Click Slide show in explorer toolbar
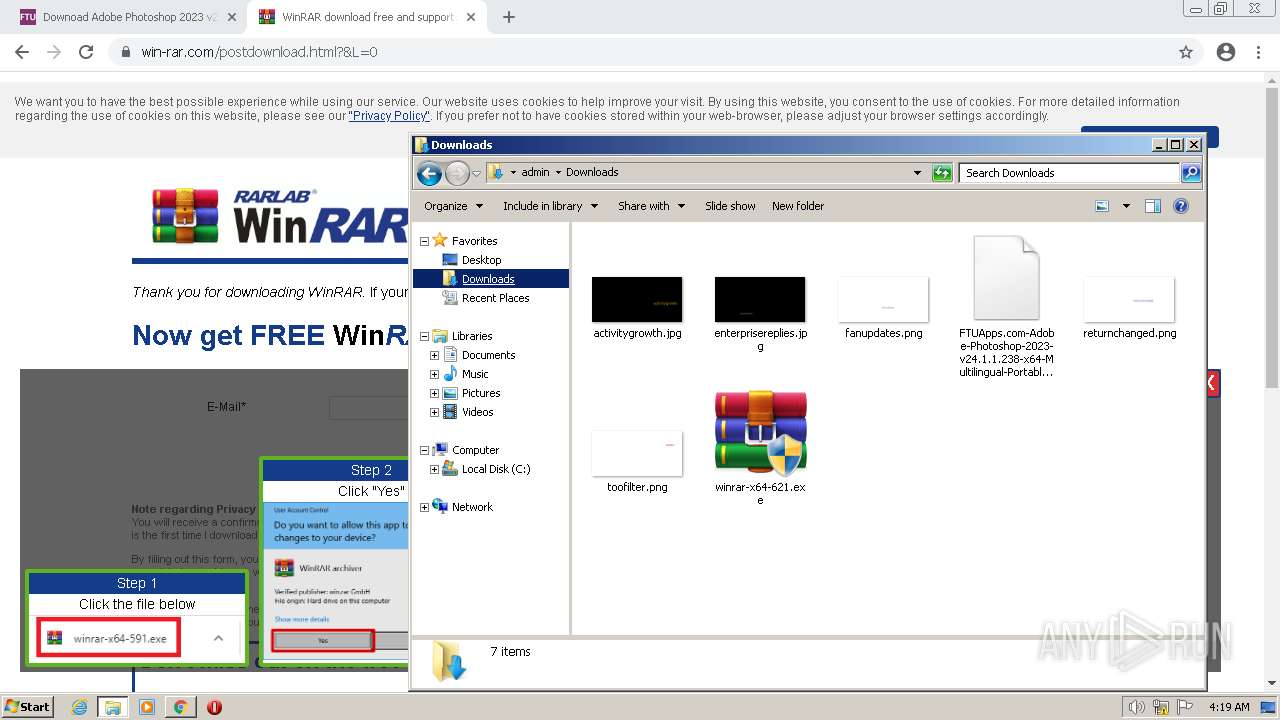The height and width of the screenshot is (720, 1280). pyautogui.click(x=730, y=206)
